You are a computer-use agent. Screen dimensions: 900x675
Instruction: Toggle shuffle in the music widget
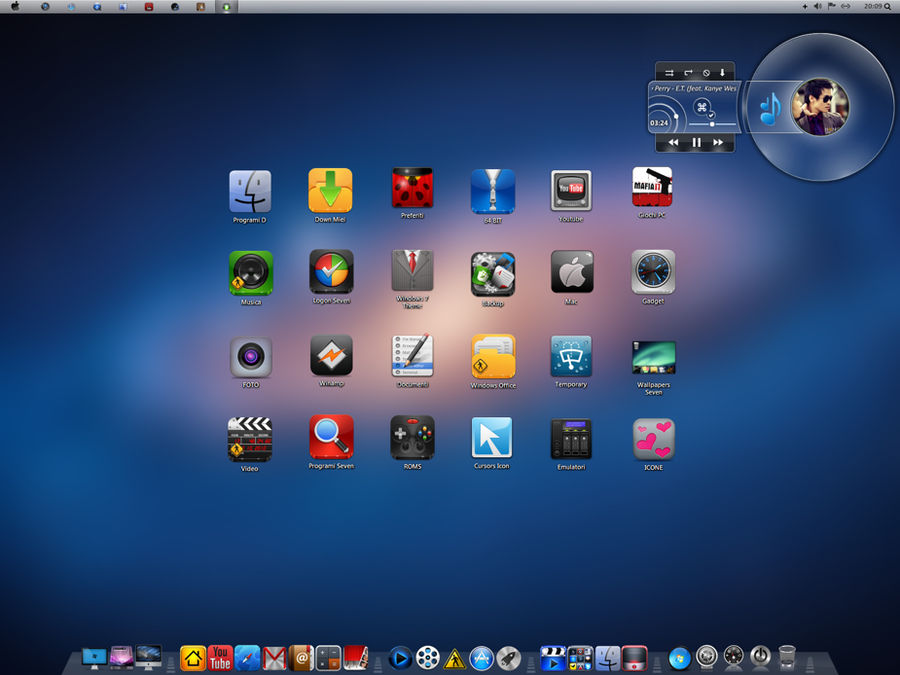(669, 73)
